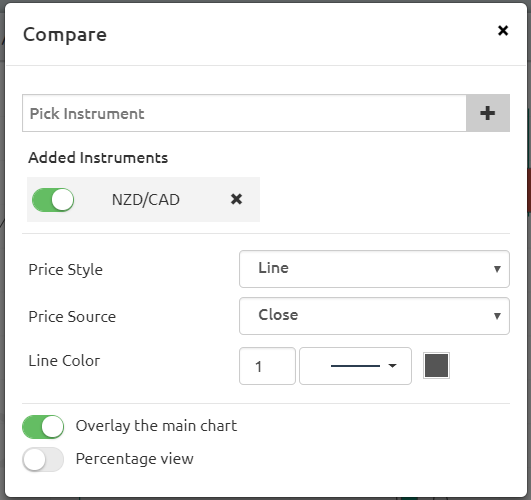
Task: Select the NZD/CAD instrument label
Action: 146,200
